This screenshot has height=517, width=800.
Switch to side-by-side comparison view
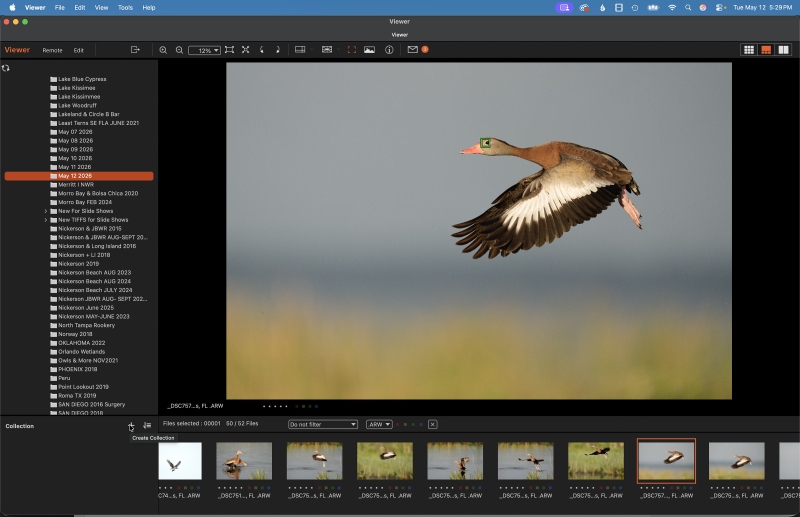pyautogui.click(x=783, y=50)
